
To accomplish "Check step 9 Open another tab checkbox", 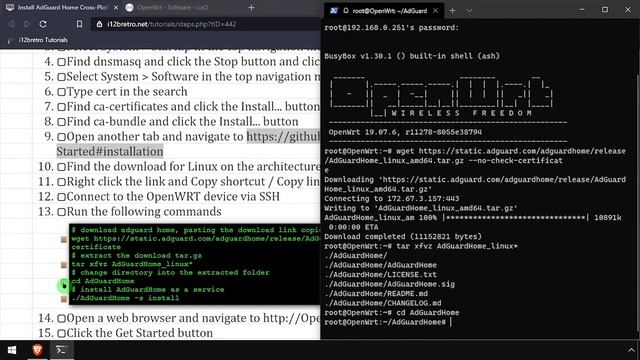I will (x=61, y=137).
